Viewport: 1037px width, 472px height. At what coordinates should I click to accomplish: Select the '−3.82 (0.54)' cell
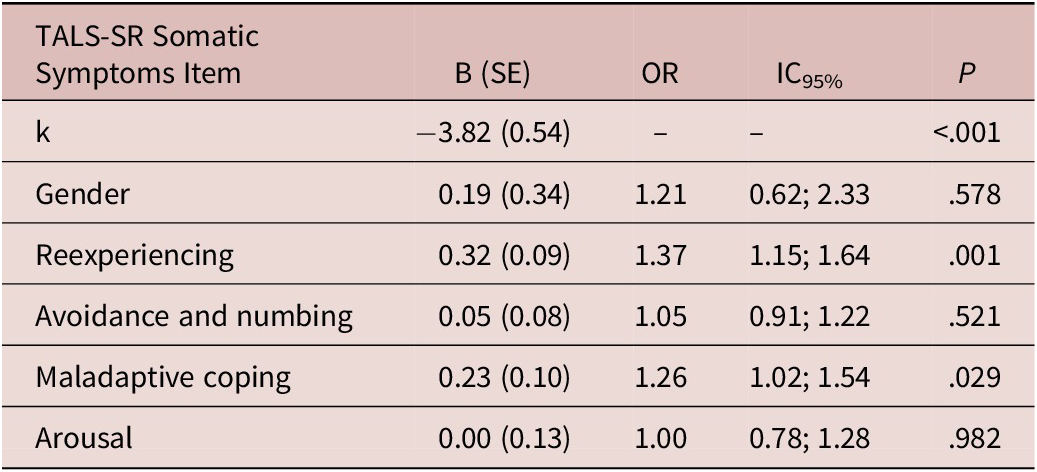(493, 133)
